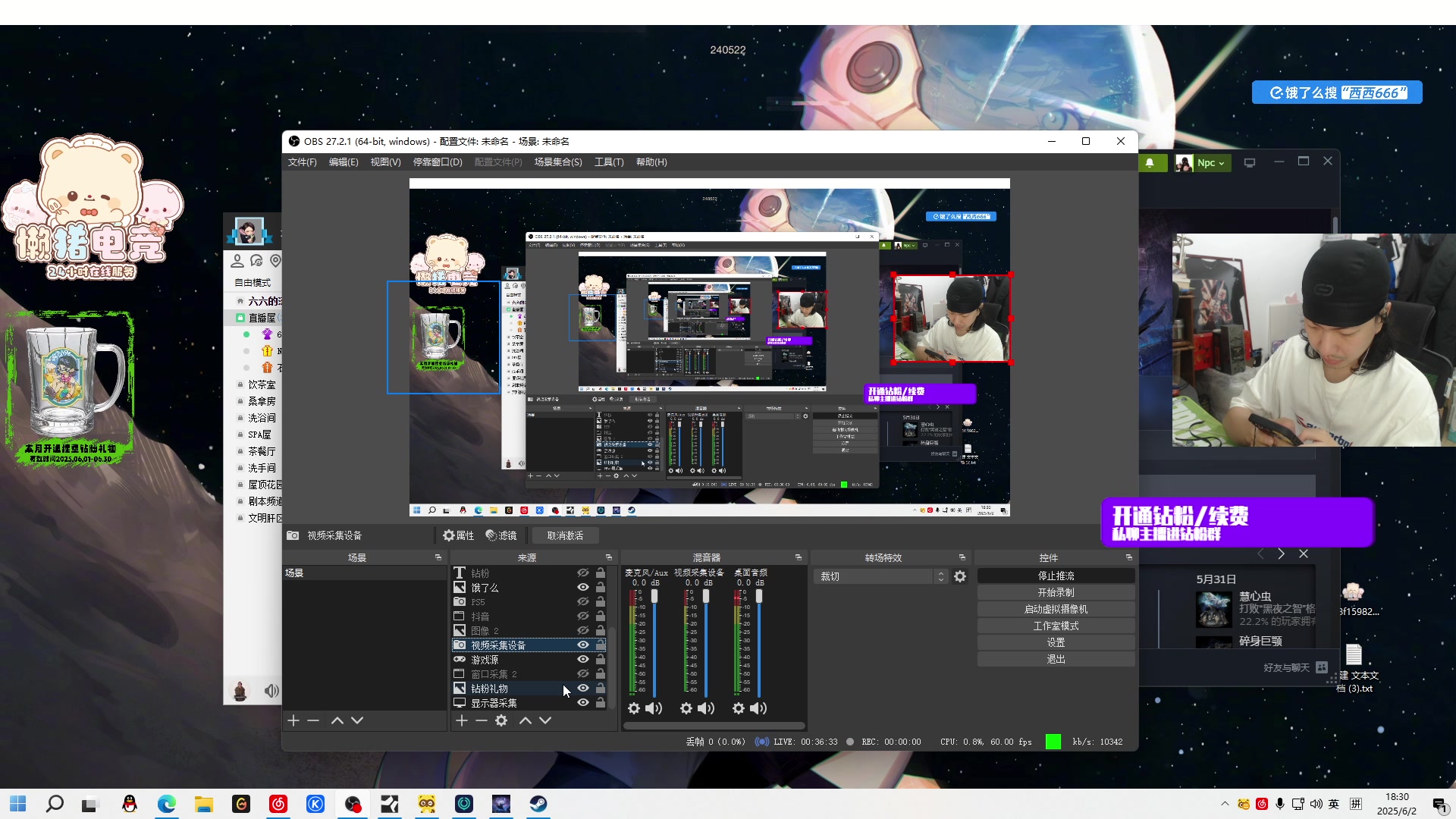Expand hidden system tray icons chevron
Screen dimensions: 1456x819
click(1225, 804)
